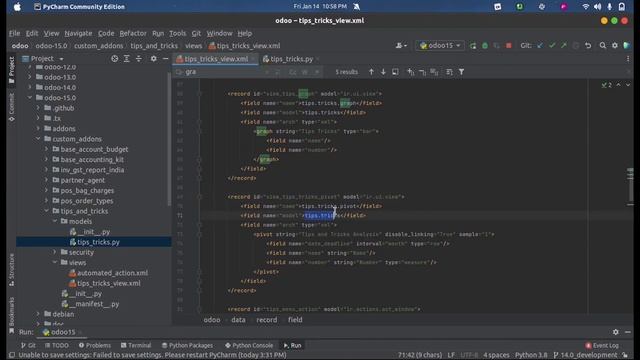Click custom_addons in the path breadcrumb
Screen dimensions: 640x360
(98, 46)
